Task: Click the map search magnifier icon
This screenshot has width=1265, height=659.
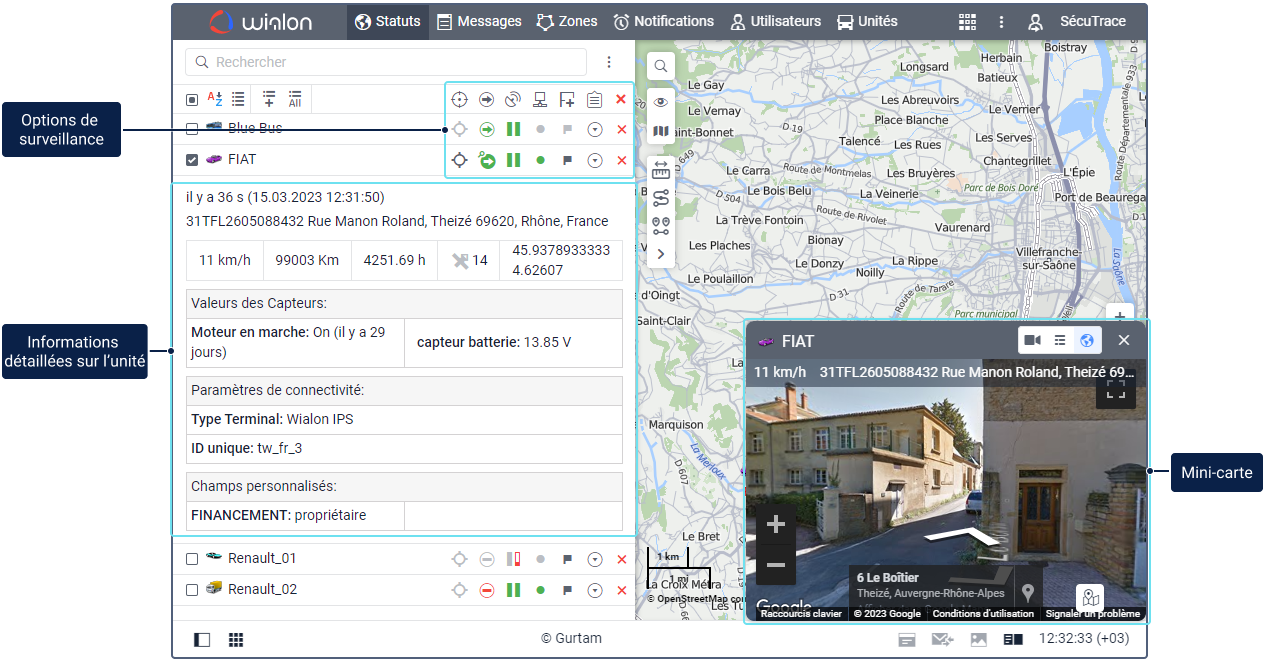Action: (x=661, y=66)
